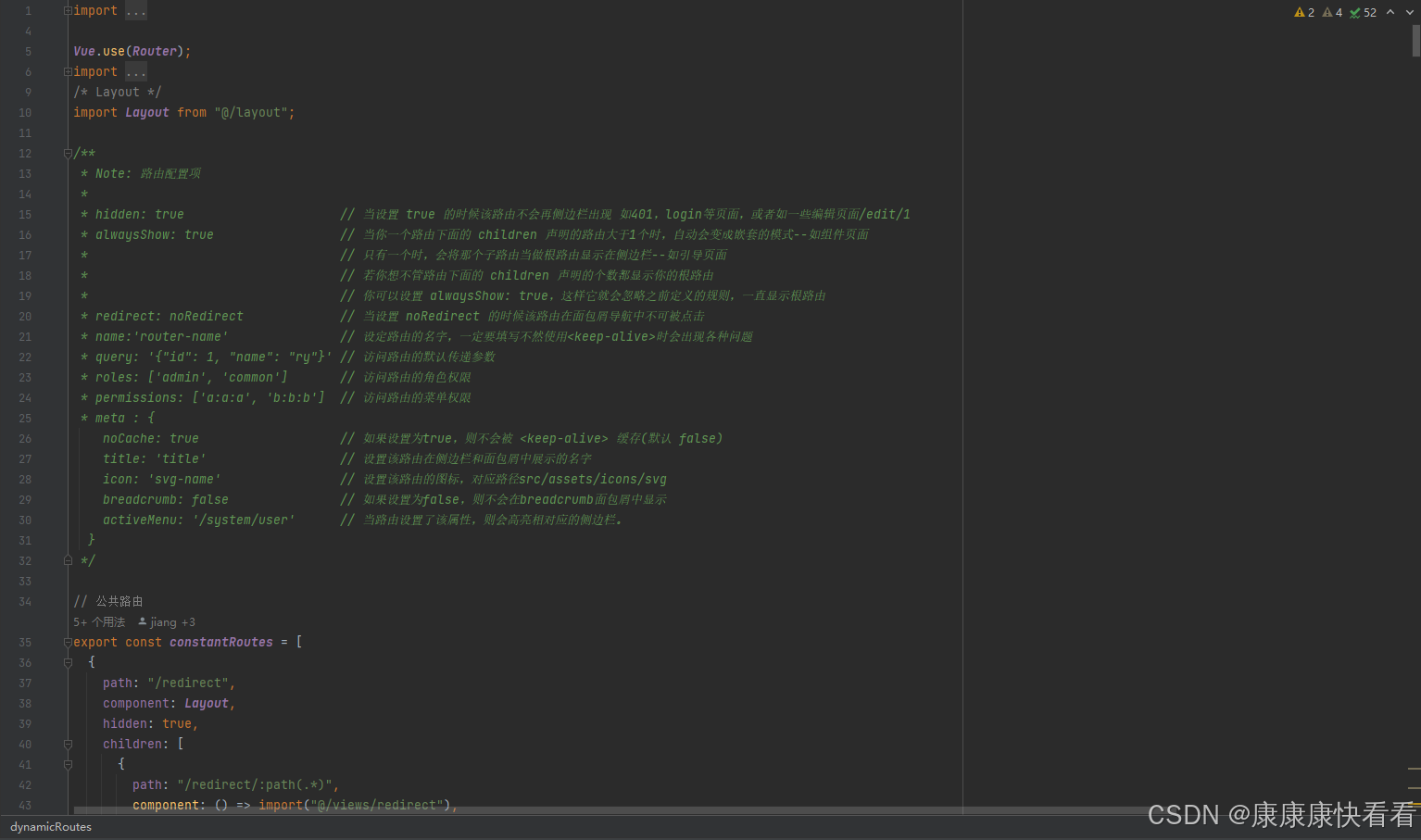The image size is (1421, 840).
Task: Go to previous highlighted error arrow
Action: 1390,12
